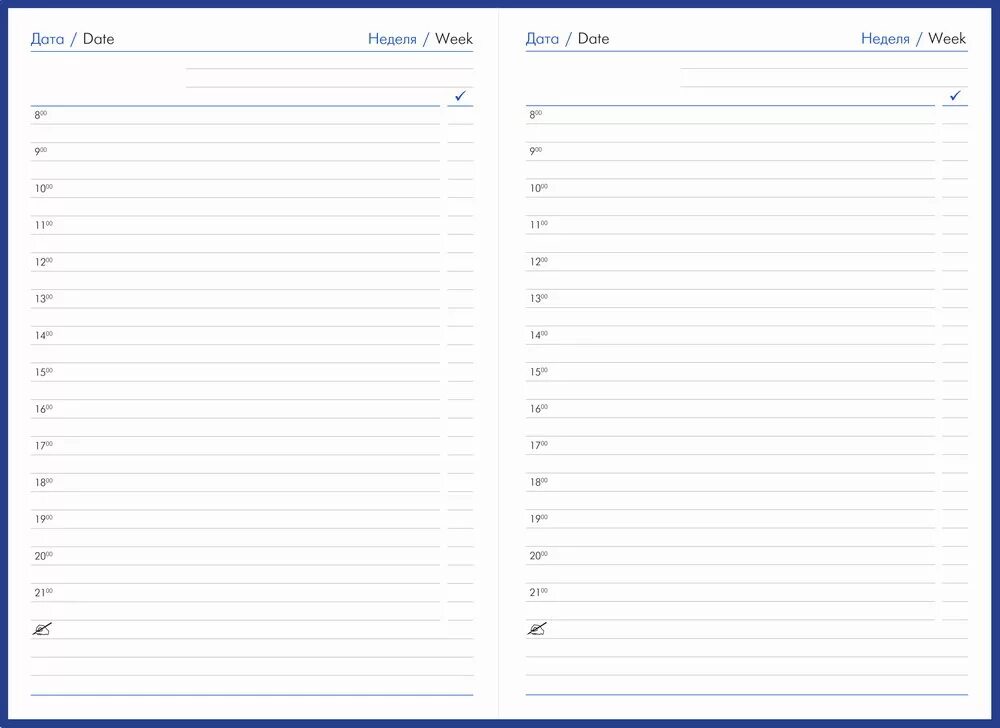Select the 20:00 time slot on the left page

pyautogui.click(x=43, y=556)
